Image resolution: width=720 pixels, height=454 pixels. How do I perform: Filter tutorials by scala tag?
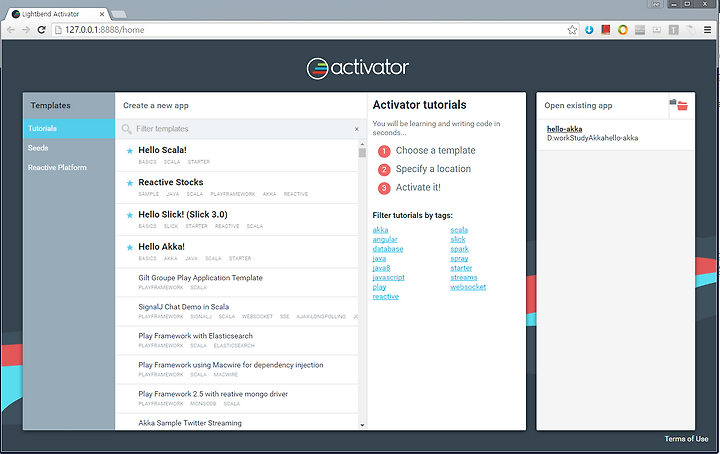pos(459,230)
